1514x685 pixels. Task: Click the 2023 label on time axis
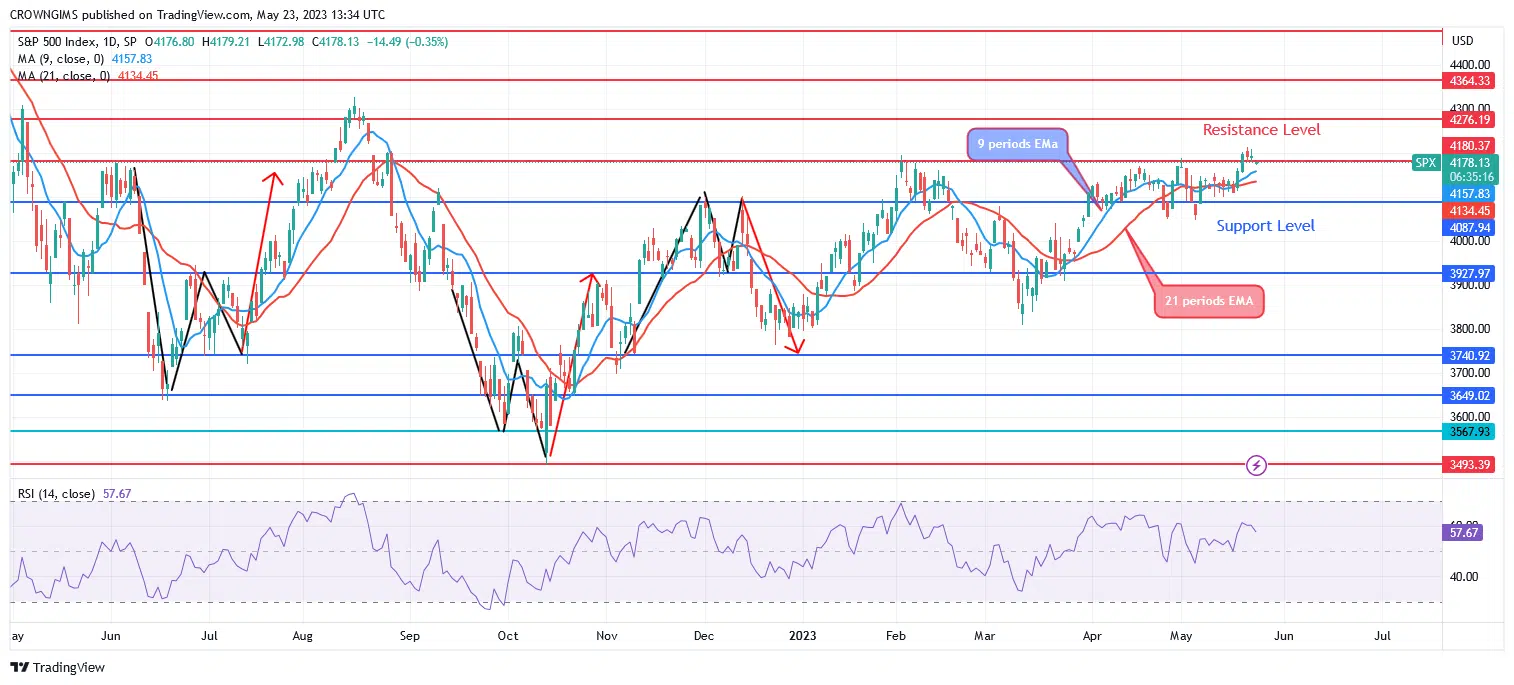(x=803, y=634)
